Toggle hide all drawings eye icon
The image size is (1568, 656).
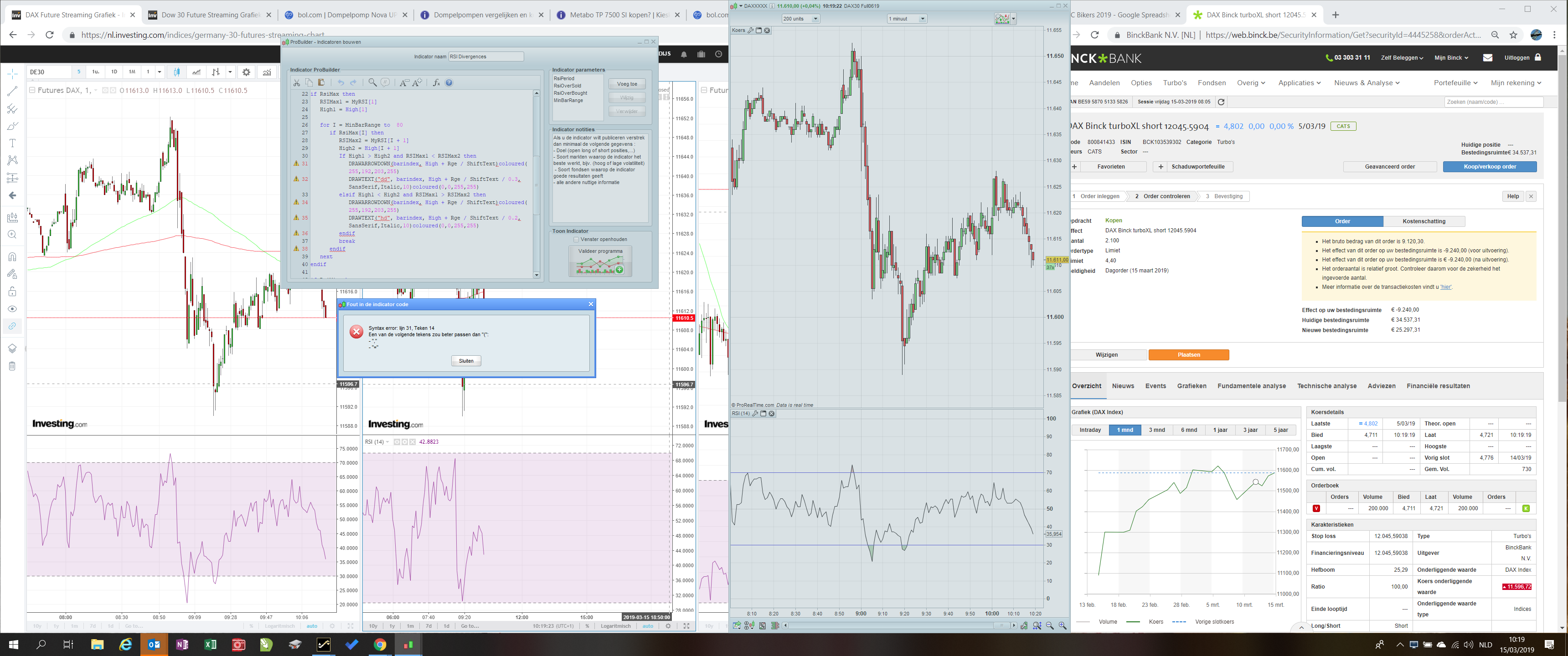coord(12,308)
